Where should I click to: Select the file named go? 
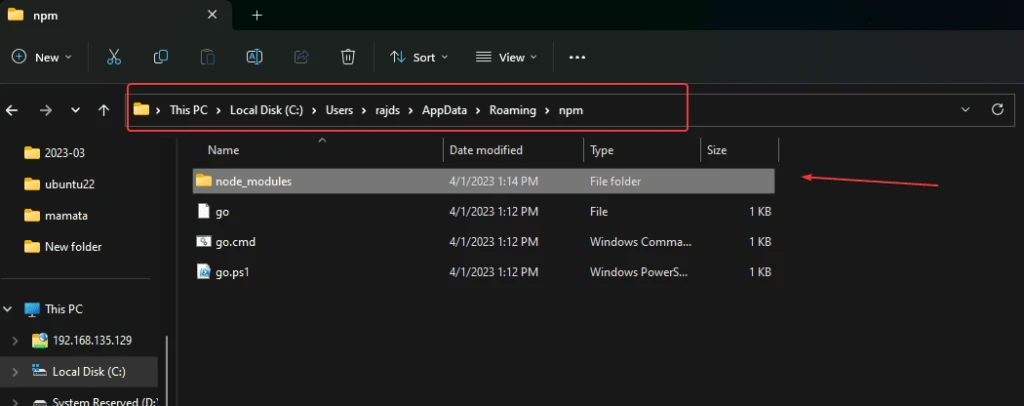tap(484, 211)
